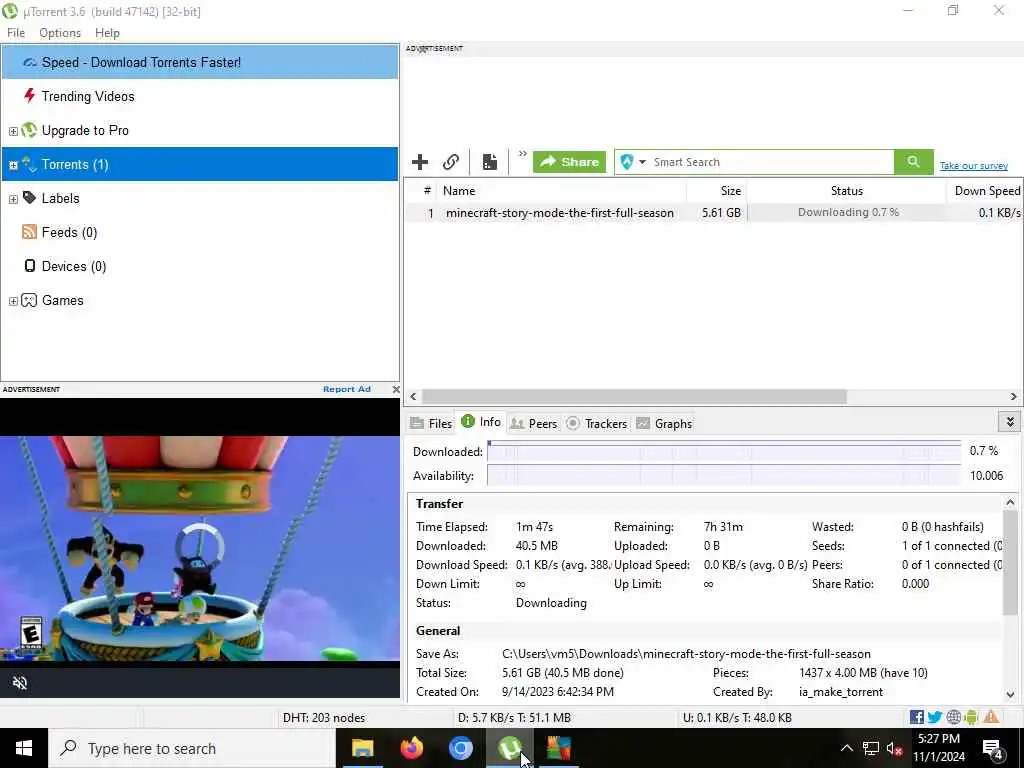Click the Labels tag icon

[x=29, y=198]
